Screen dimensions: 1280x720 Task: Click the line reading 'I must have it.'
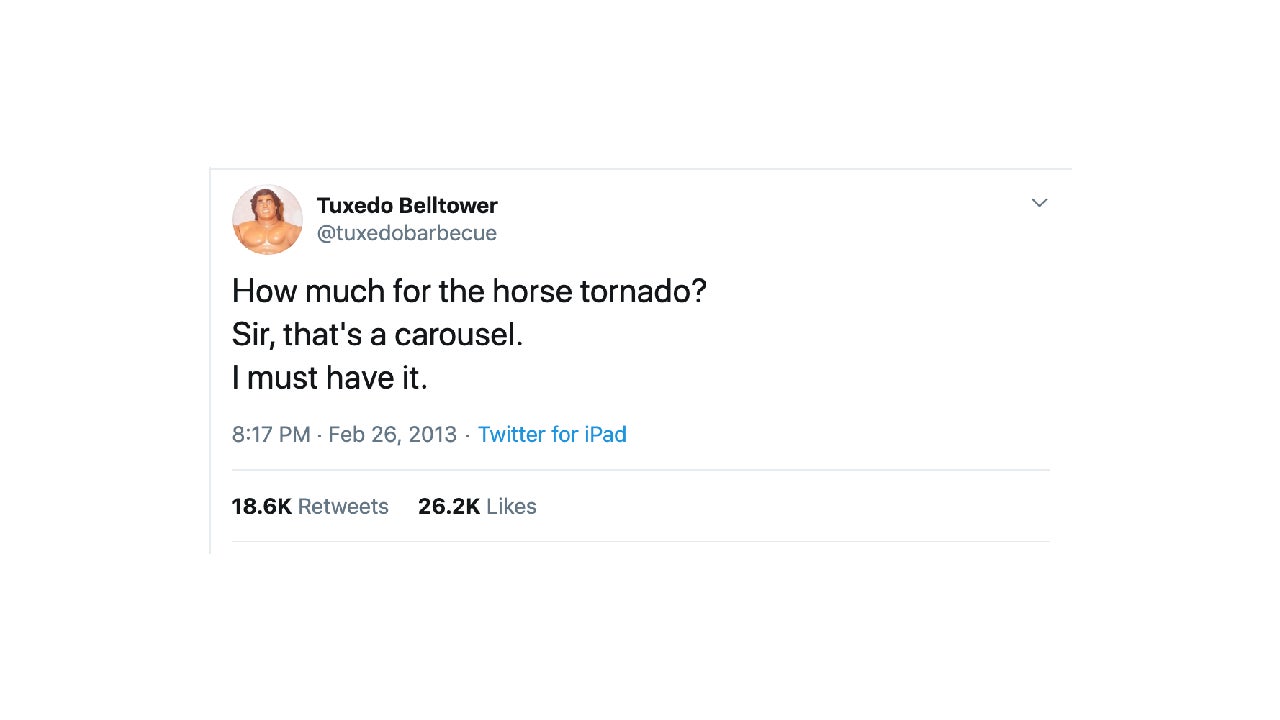[330, 377]
